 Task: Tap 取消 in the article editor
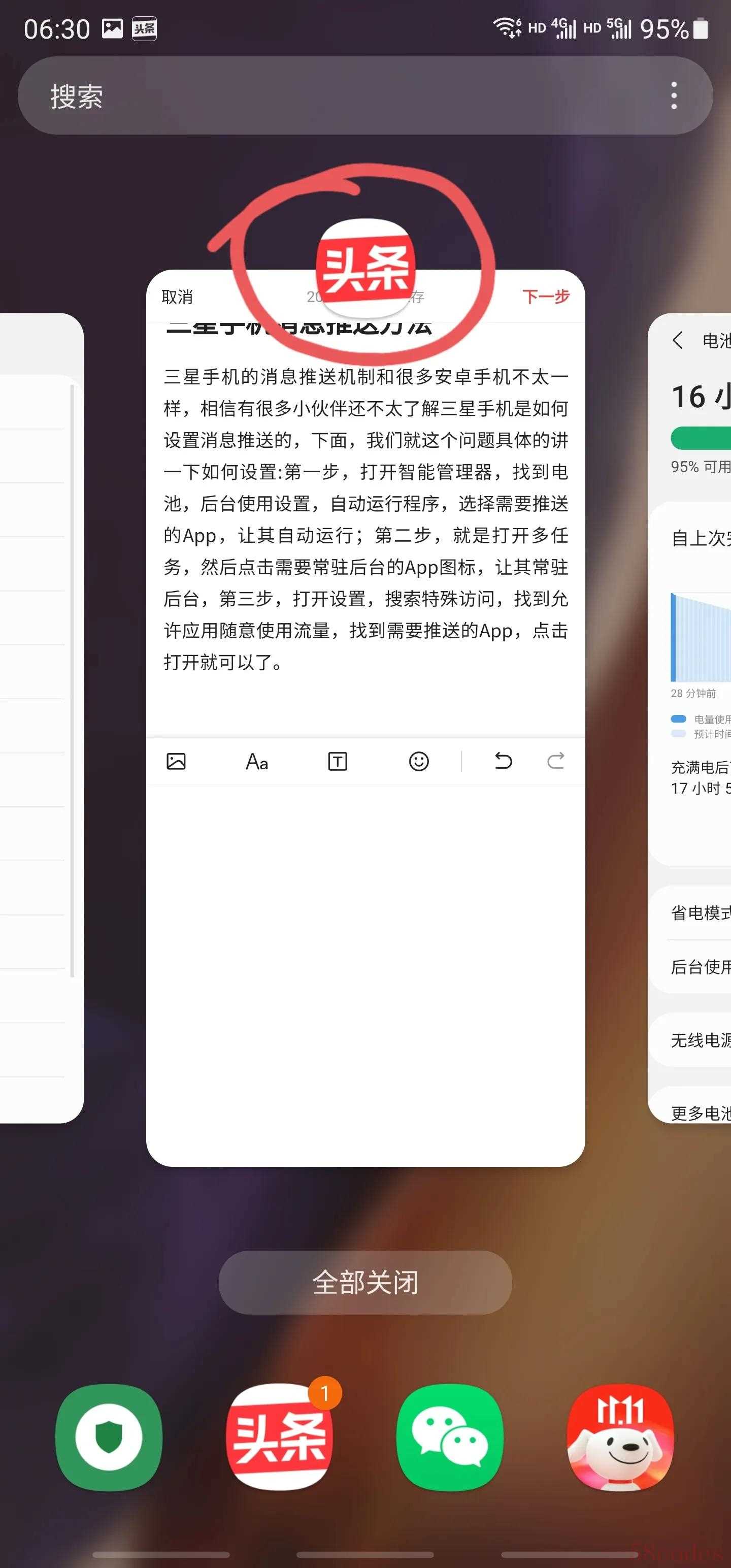click(177, 297)
